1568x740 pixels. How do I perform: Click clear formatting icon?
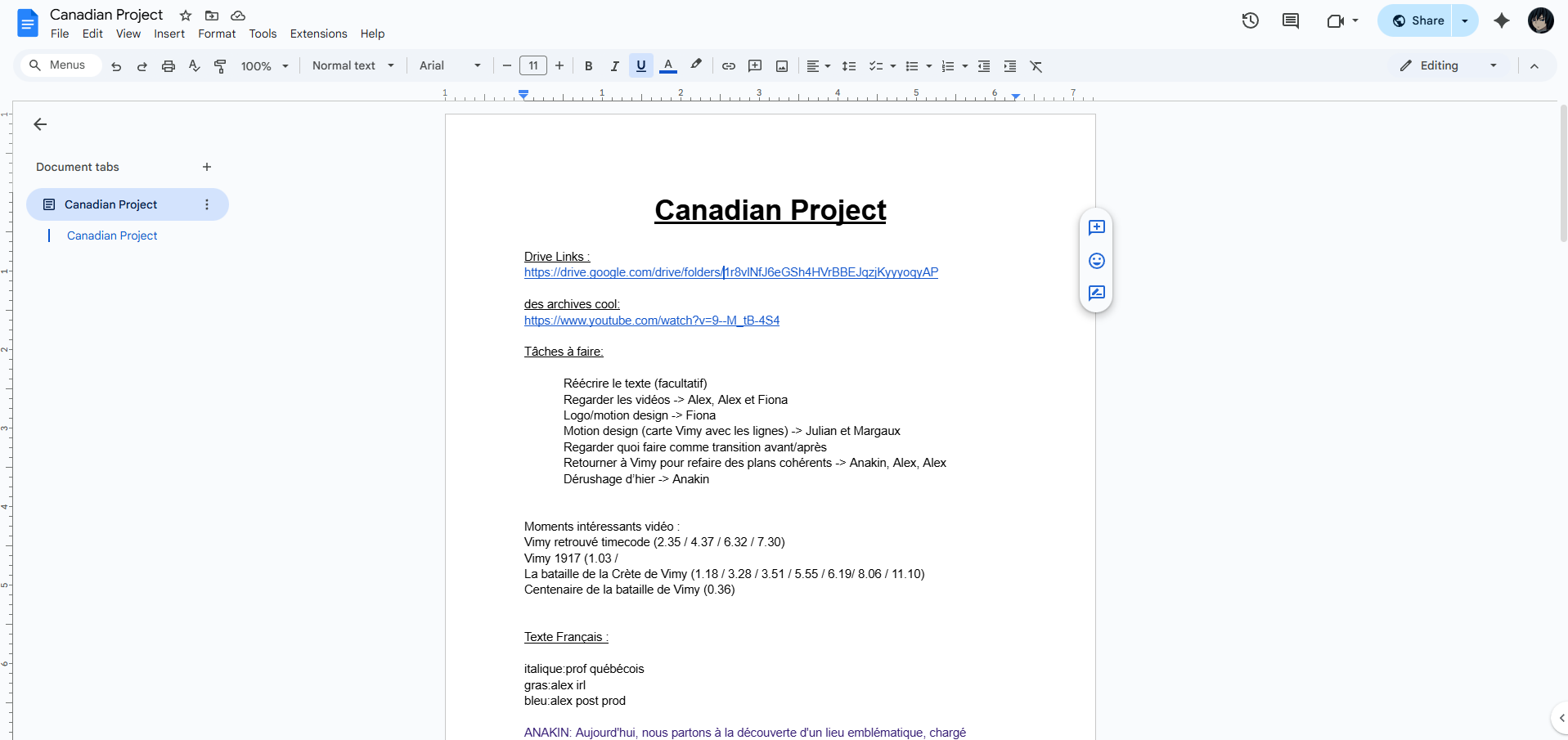coord(1036,66)
